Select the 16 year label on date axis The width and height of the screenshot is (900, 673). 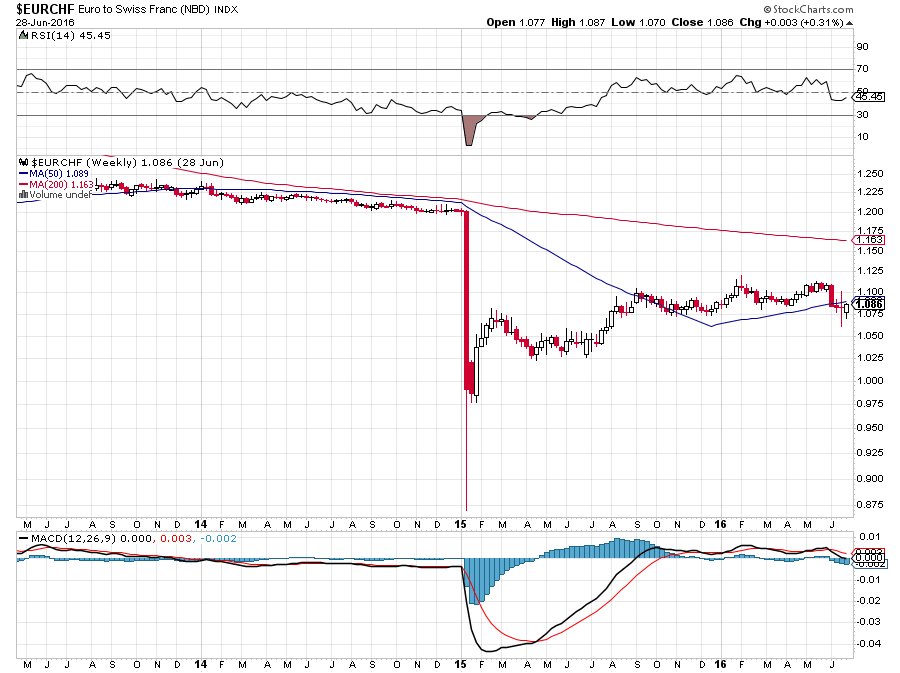(720, 523)
